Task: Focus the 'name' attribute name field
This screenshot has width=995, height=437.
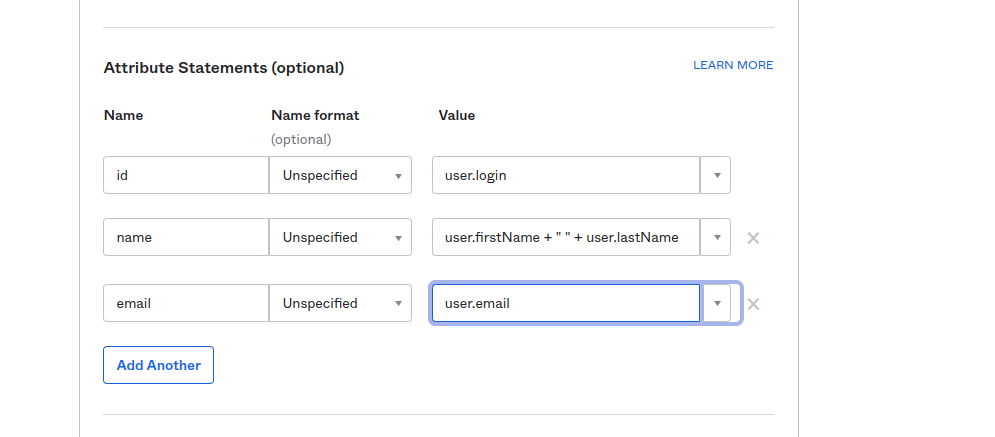Action: [x=185, y=238]
